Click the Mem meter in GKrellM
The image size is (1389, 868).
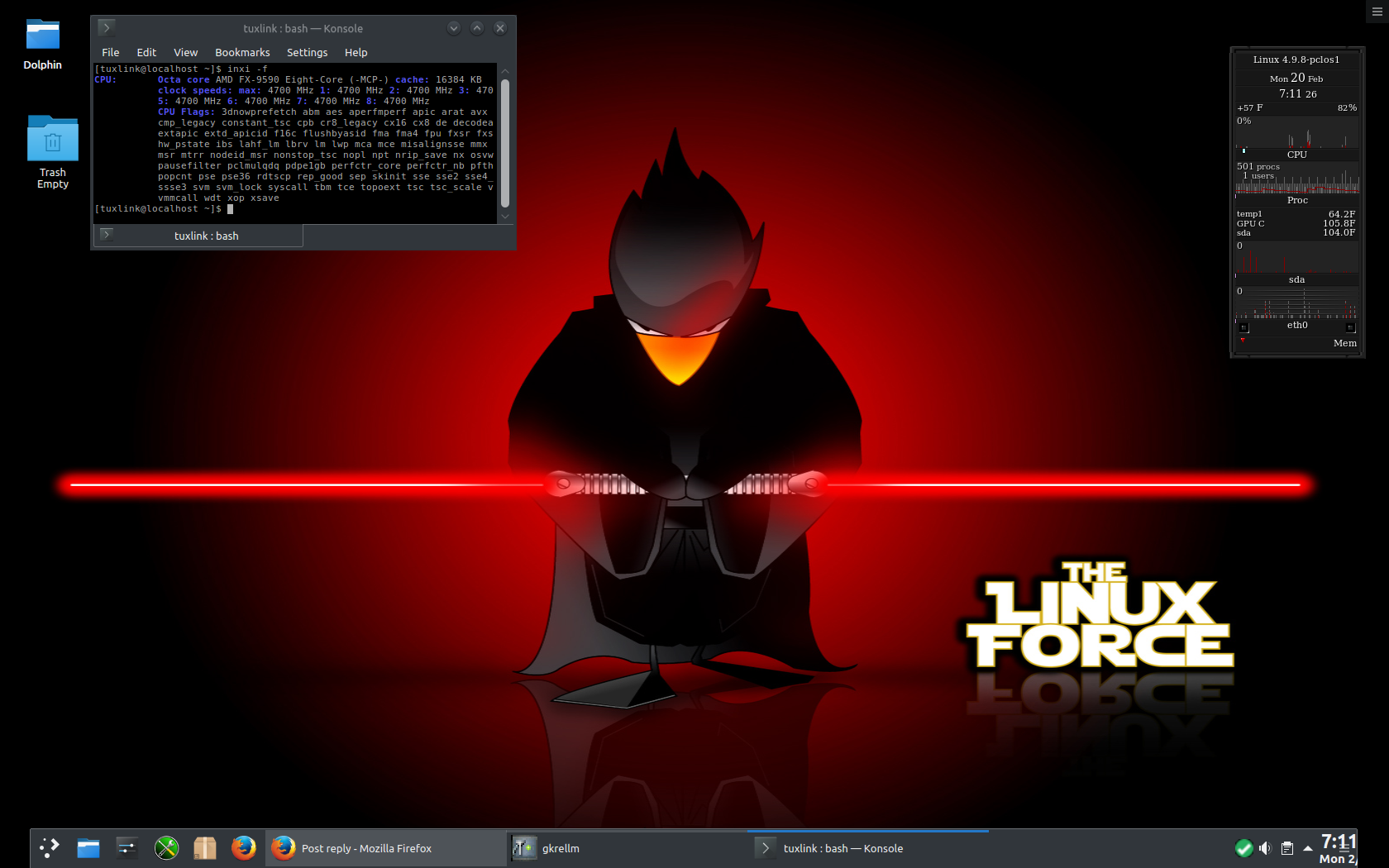point(1346,342)
